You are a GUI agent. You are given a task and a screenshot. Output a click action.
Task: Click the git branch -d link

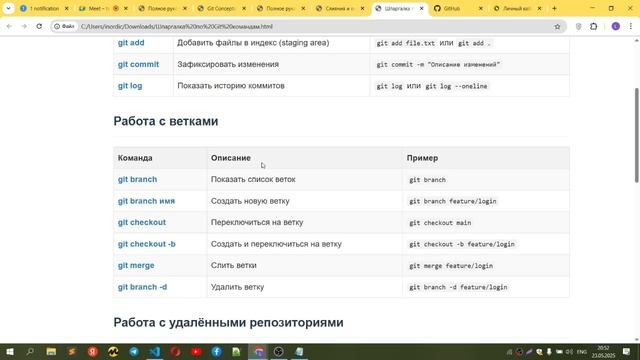[142, 287]
